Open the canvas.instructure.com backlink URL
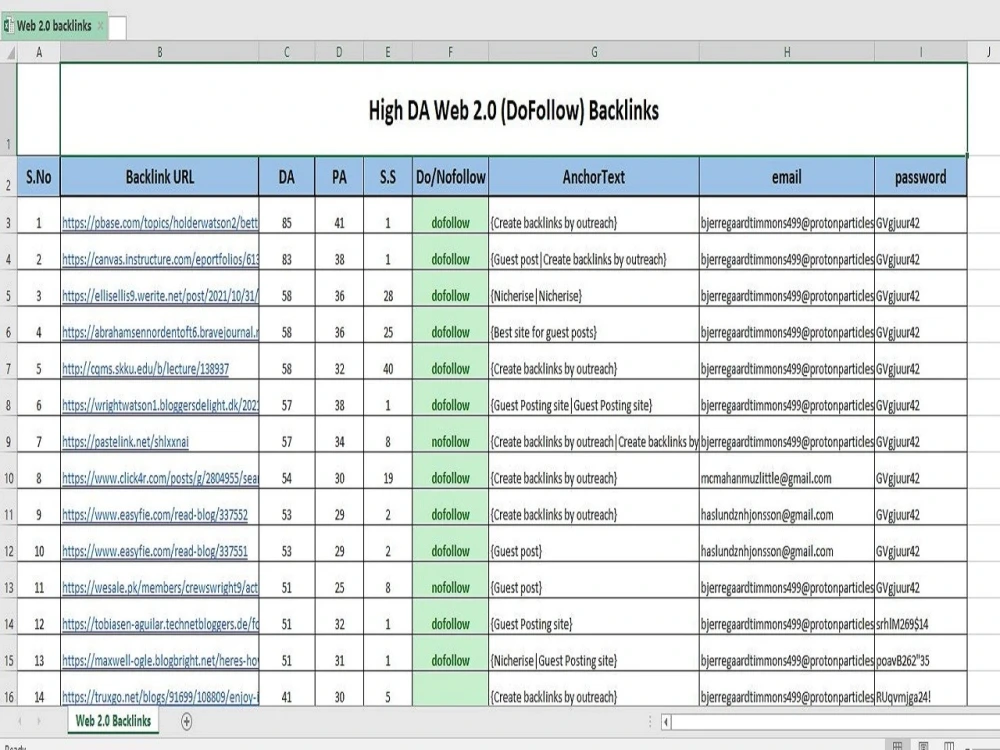 pos(160,259)
